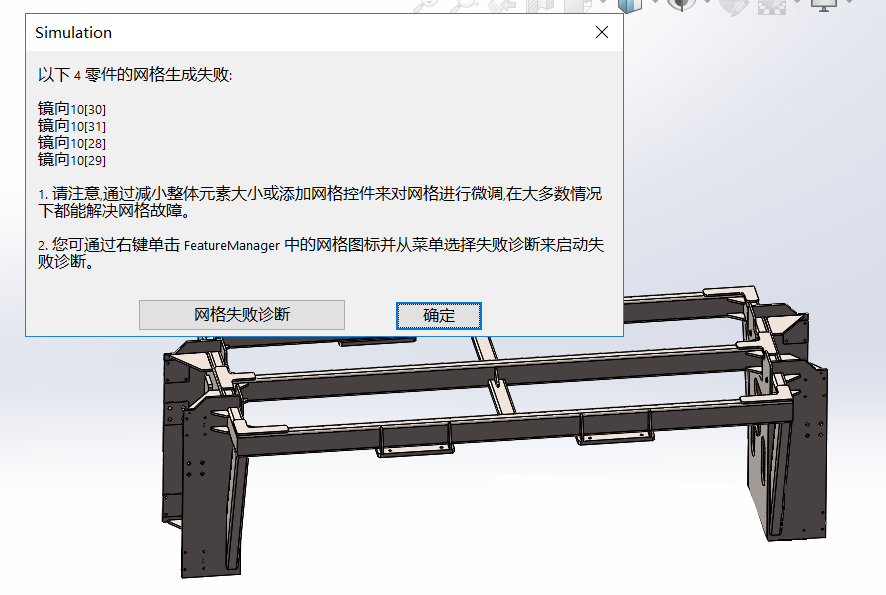The image size is (886, 595).
Task: Confirm the dialog with 确定
Action: 438,315
